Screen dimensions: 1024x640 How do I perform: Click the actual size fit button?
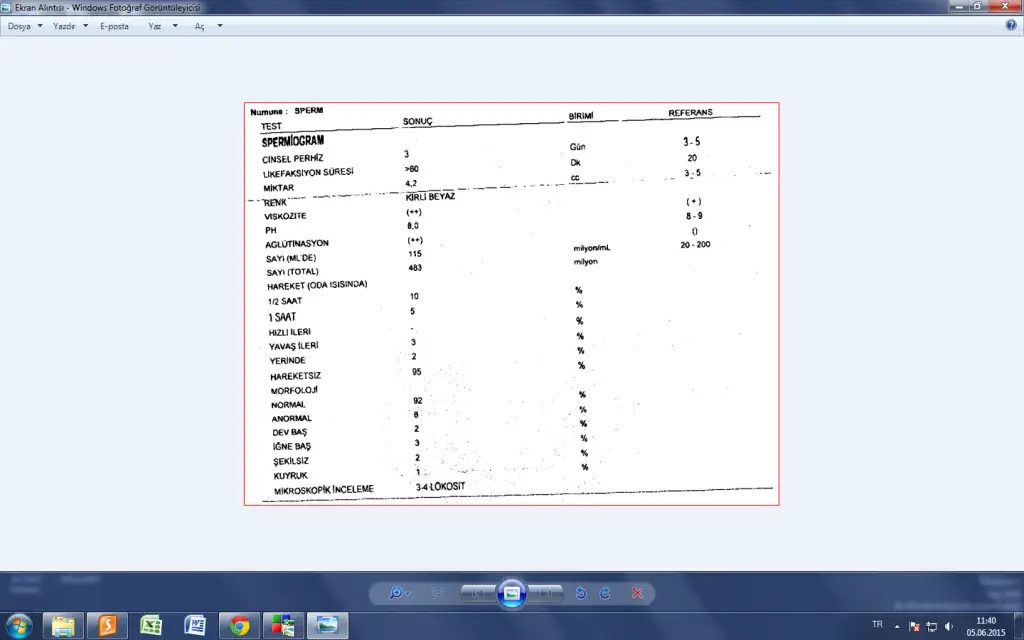point(438,593)
